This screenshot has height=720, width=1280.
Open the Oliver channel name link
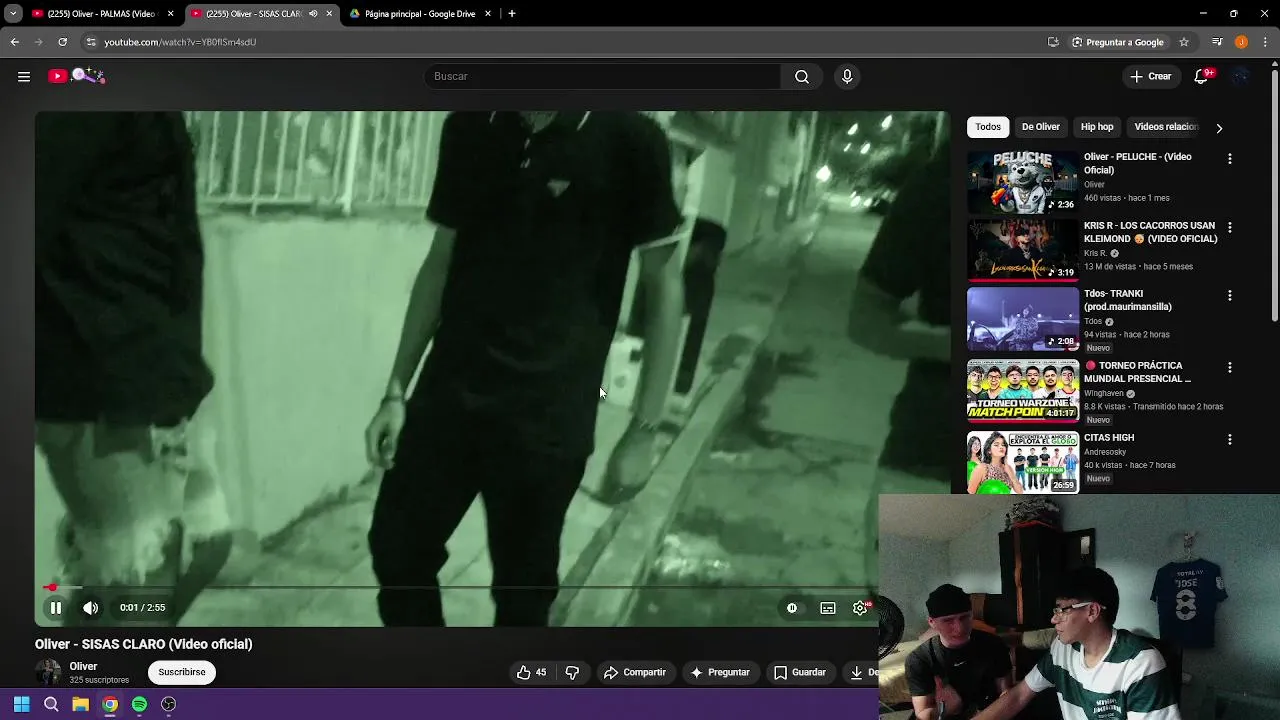pos(83,666)
